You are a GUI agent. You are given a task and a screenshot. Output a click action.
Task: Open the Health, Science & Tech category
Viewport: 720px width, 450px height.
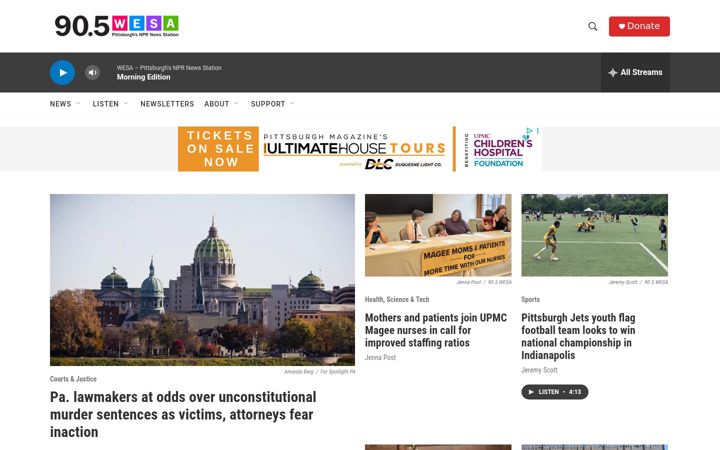click(397, 299)
